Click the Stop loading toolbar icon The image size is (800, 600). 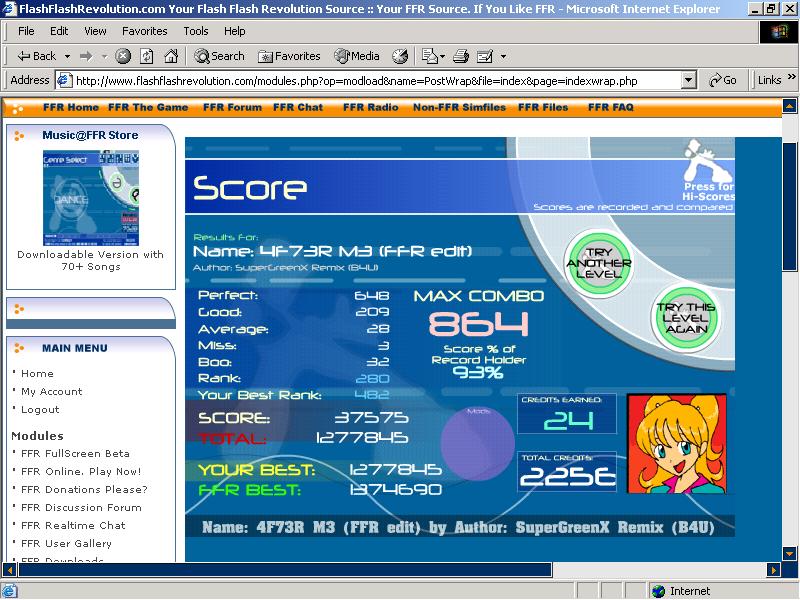click(122, 56)
